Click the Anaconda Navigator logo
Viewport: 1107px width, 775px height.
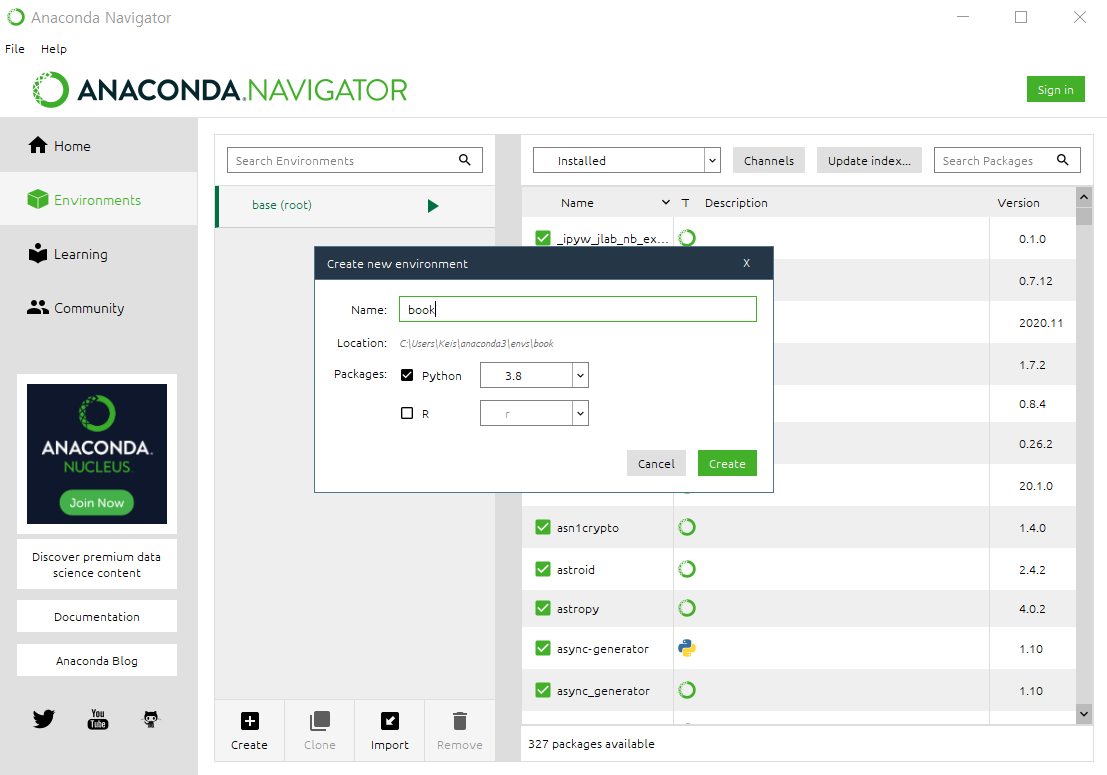tap(220, 90)
